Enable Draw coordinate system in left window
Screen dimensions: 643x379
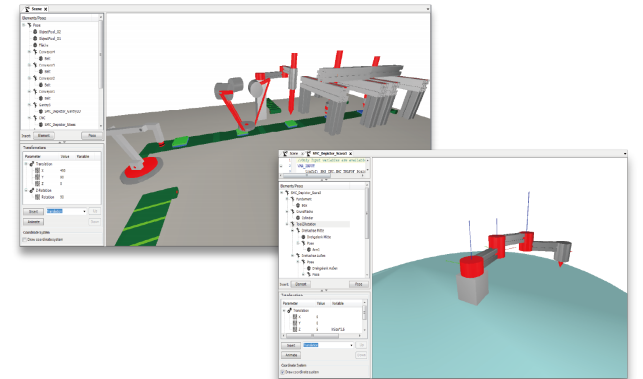click(x=25, y=240)
